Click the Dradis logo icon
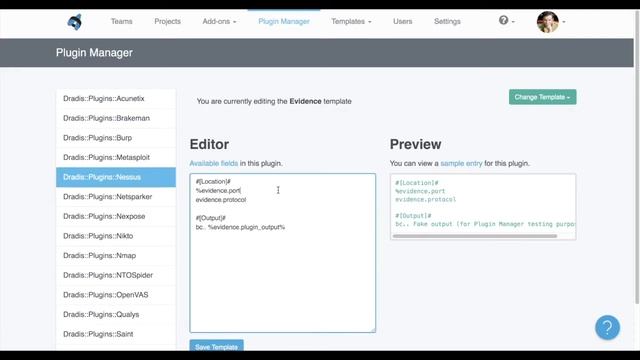Viewport: 640px width, 360px height. (75, 22)
